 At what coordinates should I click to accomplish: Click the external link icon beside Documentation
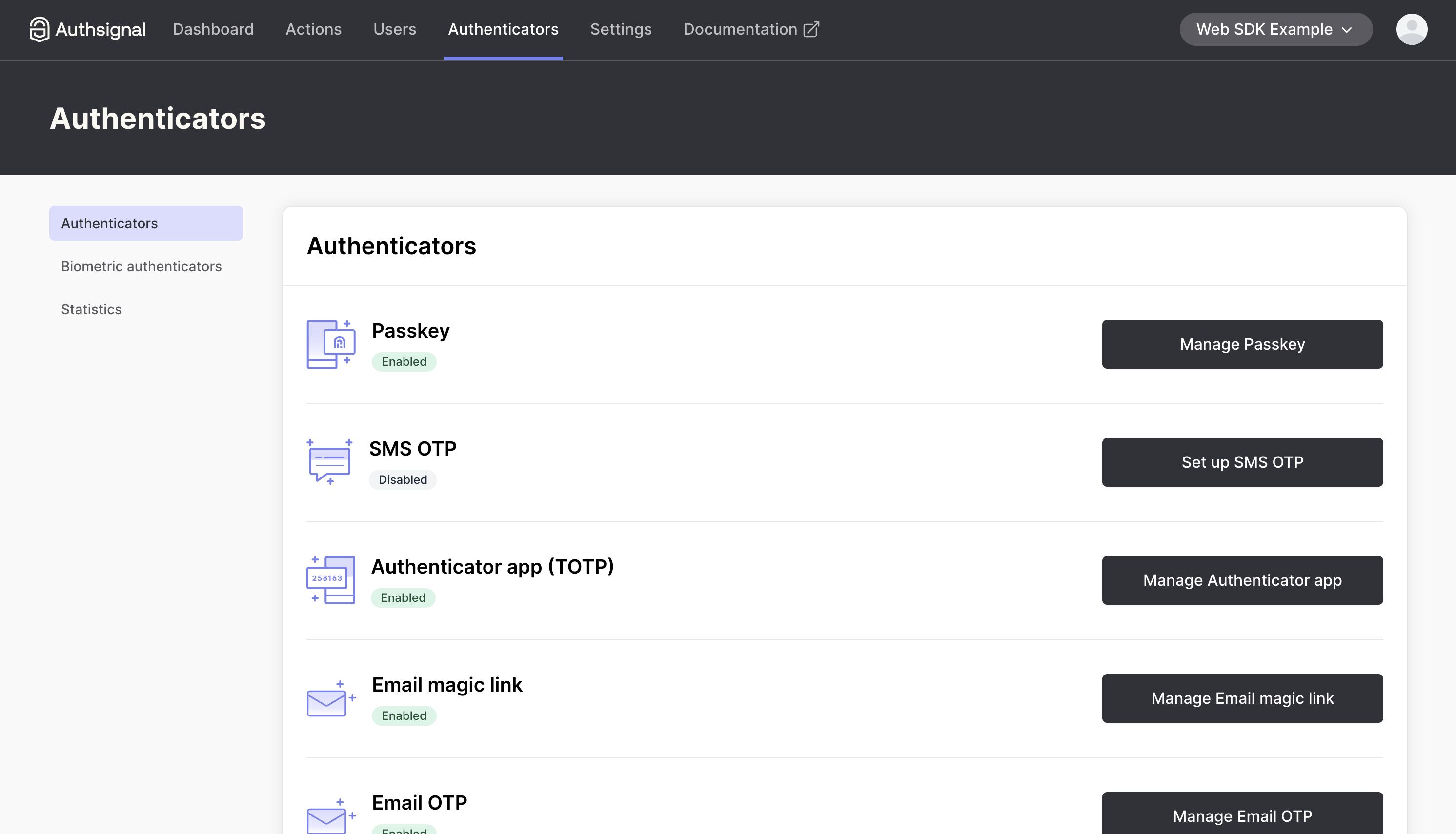(811, 29)
